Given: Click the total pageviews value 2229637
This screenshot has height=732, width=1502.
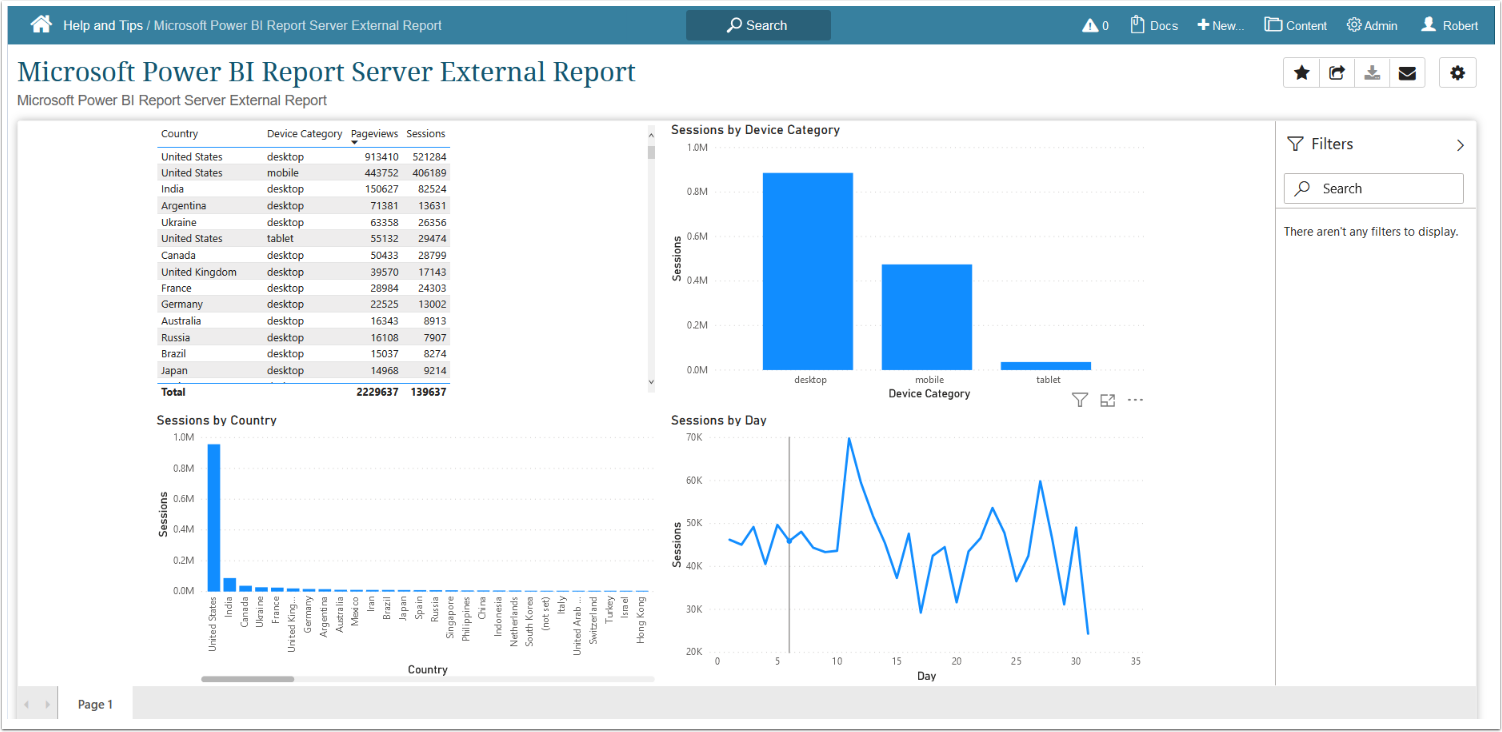Looking at the screenshot, I should tap(377, 392).
